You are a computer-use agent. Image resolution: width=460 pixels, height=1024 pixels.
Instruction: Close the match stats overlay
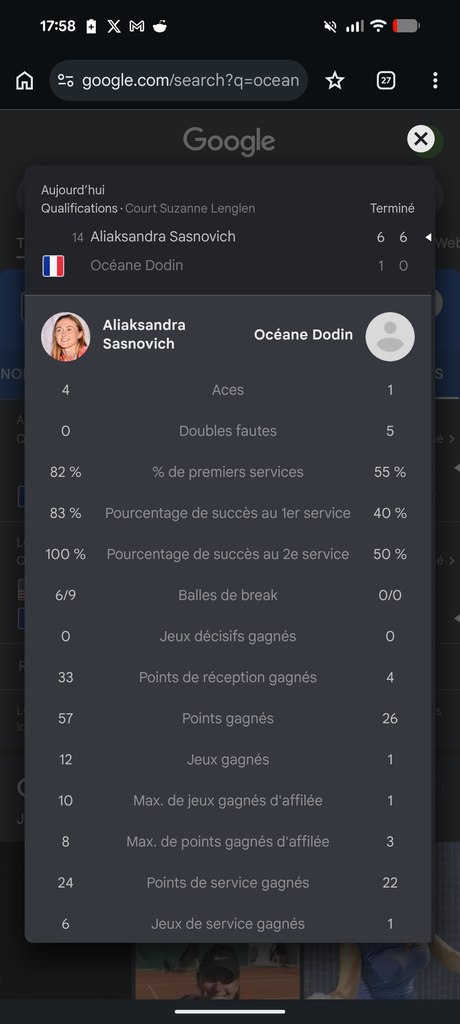pyautogui.click(x=421, y=138)
